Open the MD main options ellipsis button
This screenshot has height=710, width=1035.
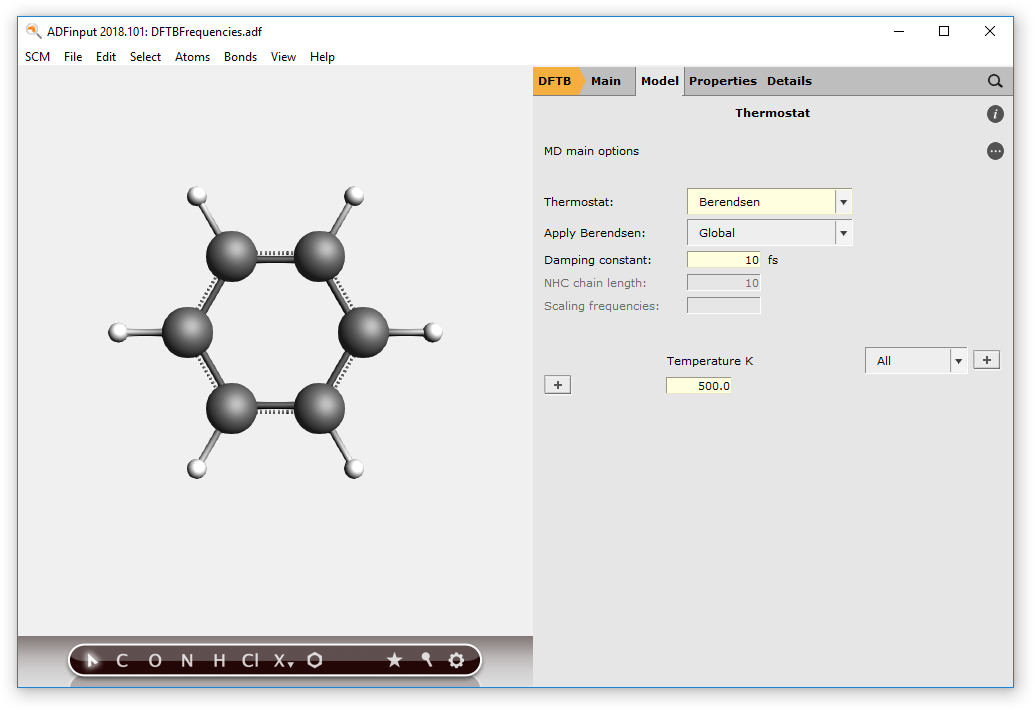click(x=995, y=151)
